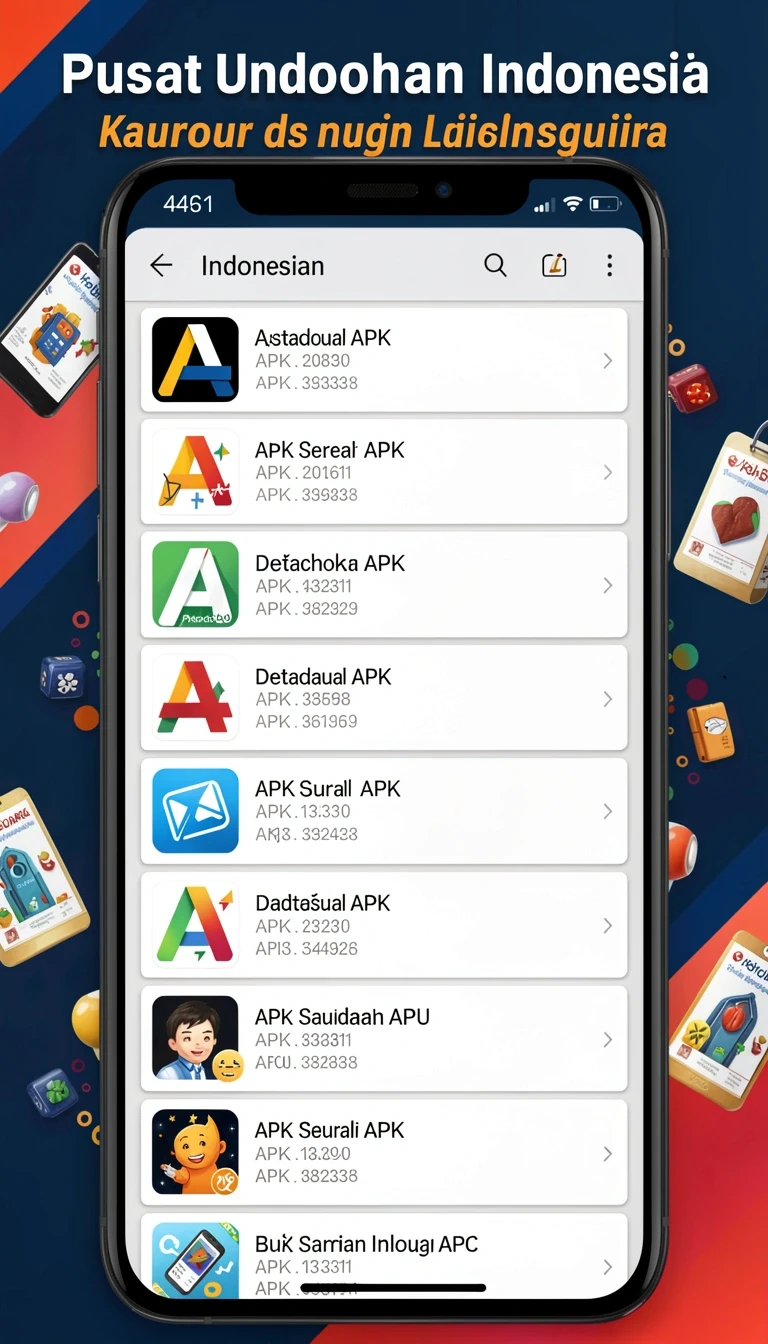Tap the edit note icon in header
Screen dimensions: 768x1344
[x=554, y=265]
